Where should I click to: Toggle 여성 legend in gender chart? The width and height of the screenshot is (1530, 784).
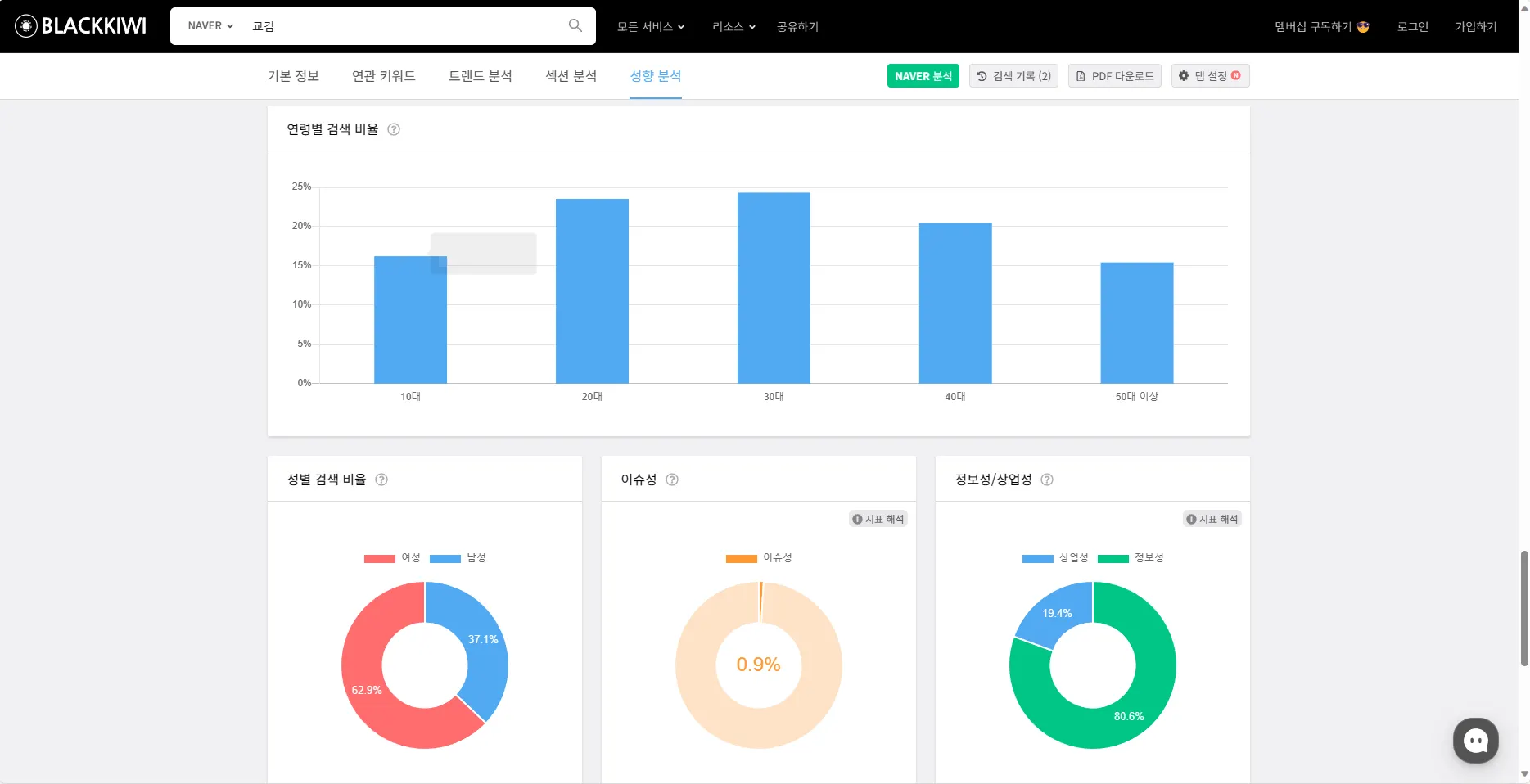click(392, 558)
